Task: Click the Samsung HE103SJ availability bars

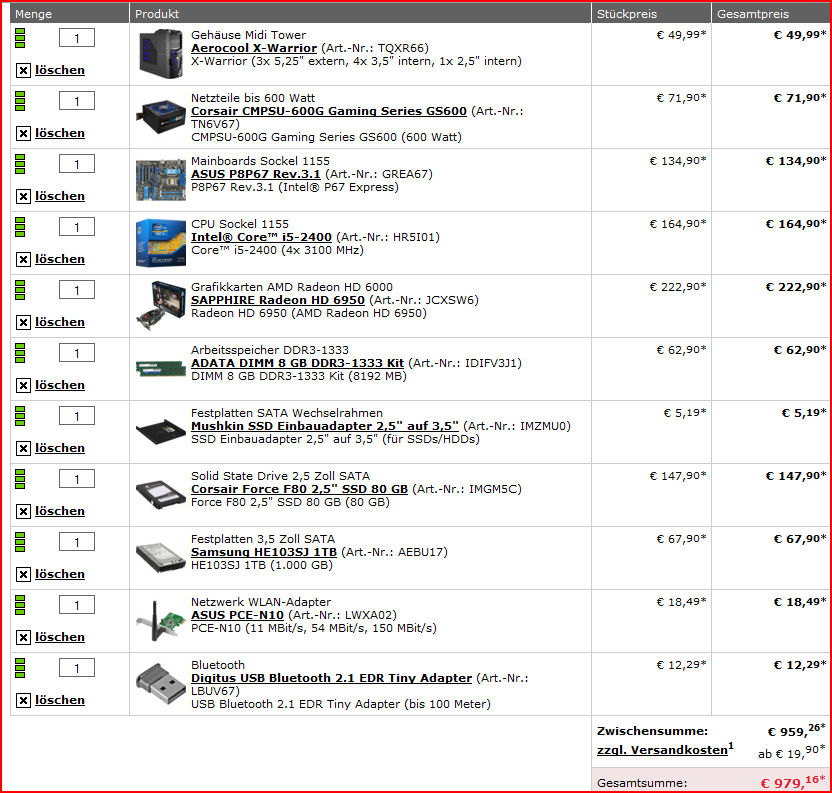Action: 20,542
